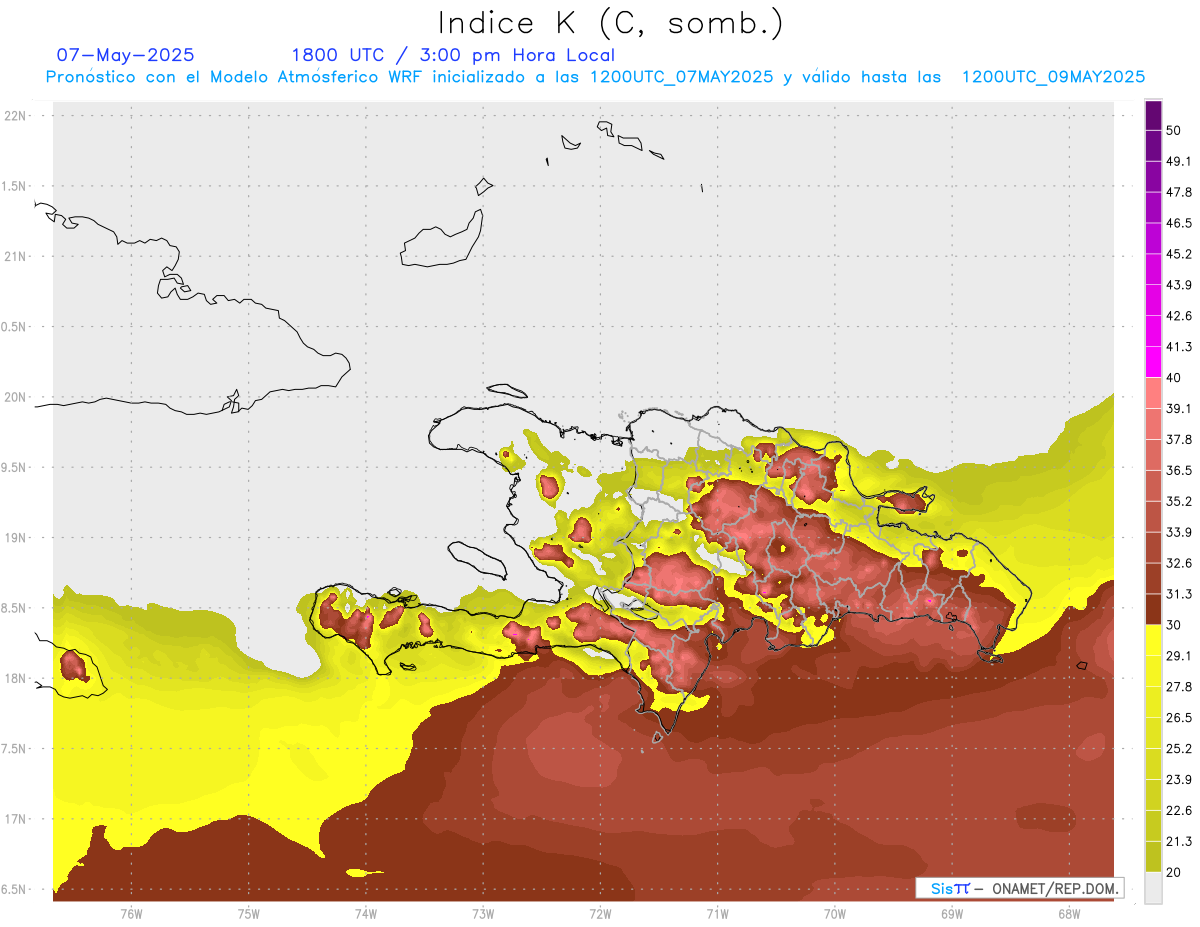Click the magenta swatch between 40 and 41.3
Viewport: 1200px width, 927px height.
[x=1153, y=362]
